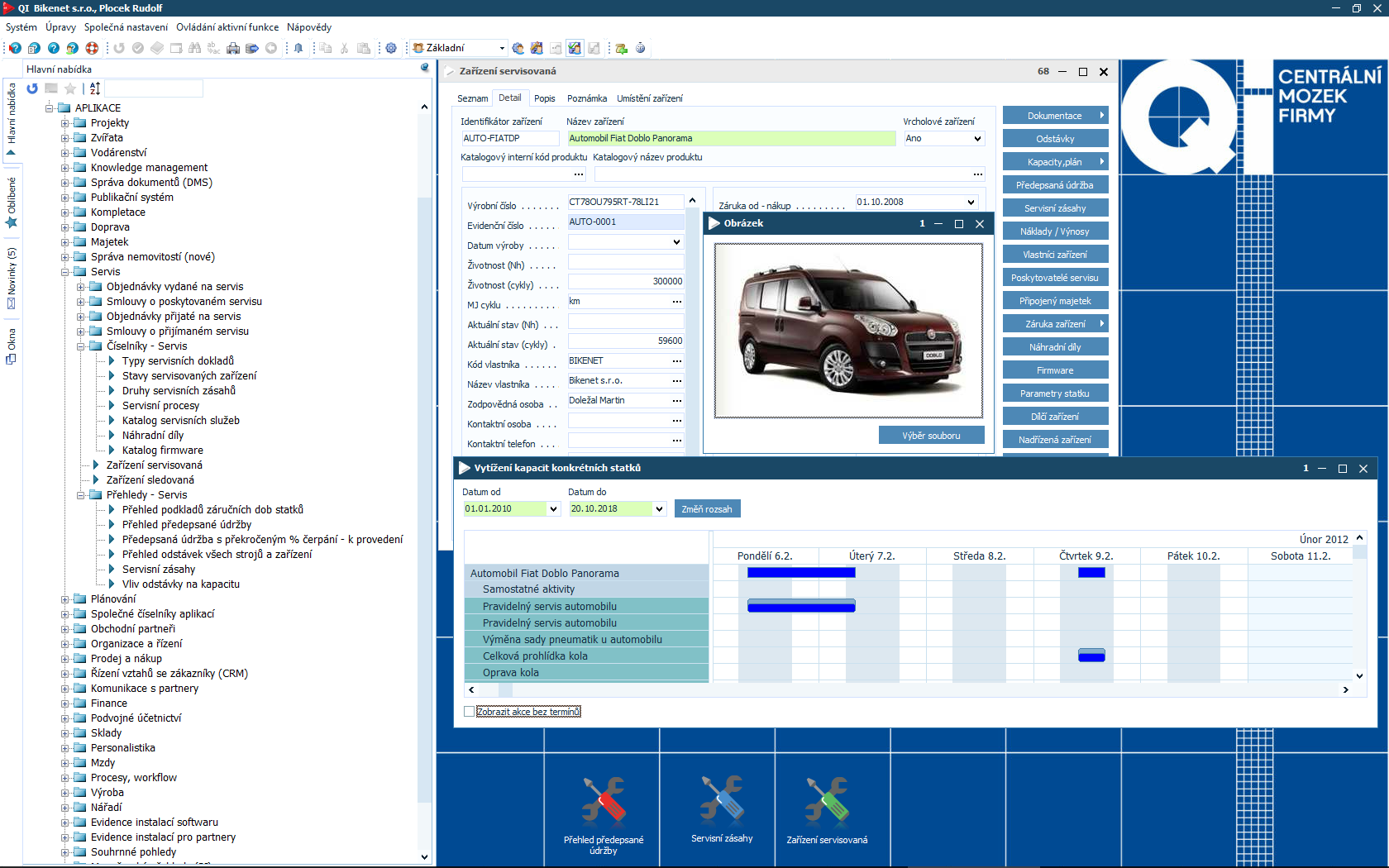Click the settings gear toolbar icon

[x=391, y=48]
